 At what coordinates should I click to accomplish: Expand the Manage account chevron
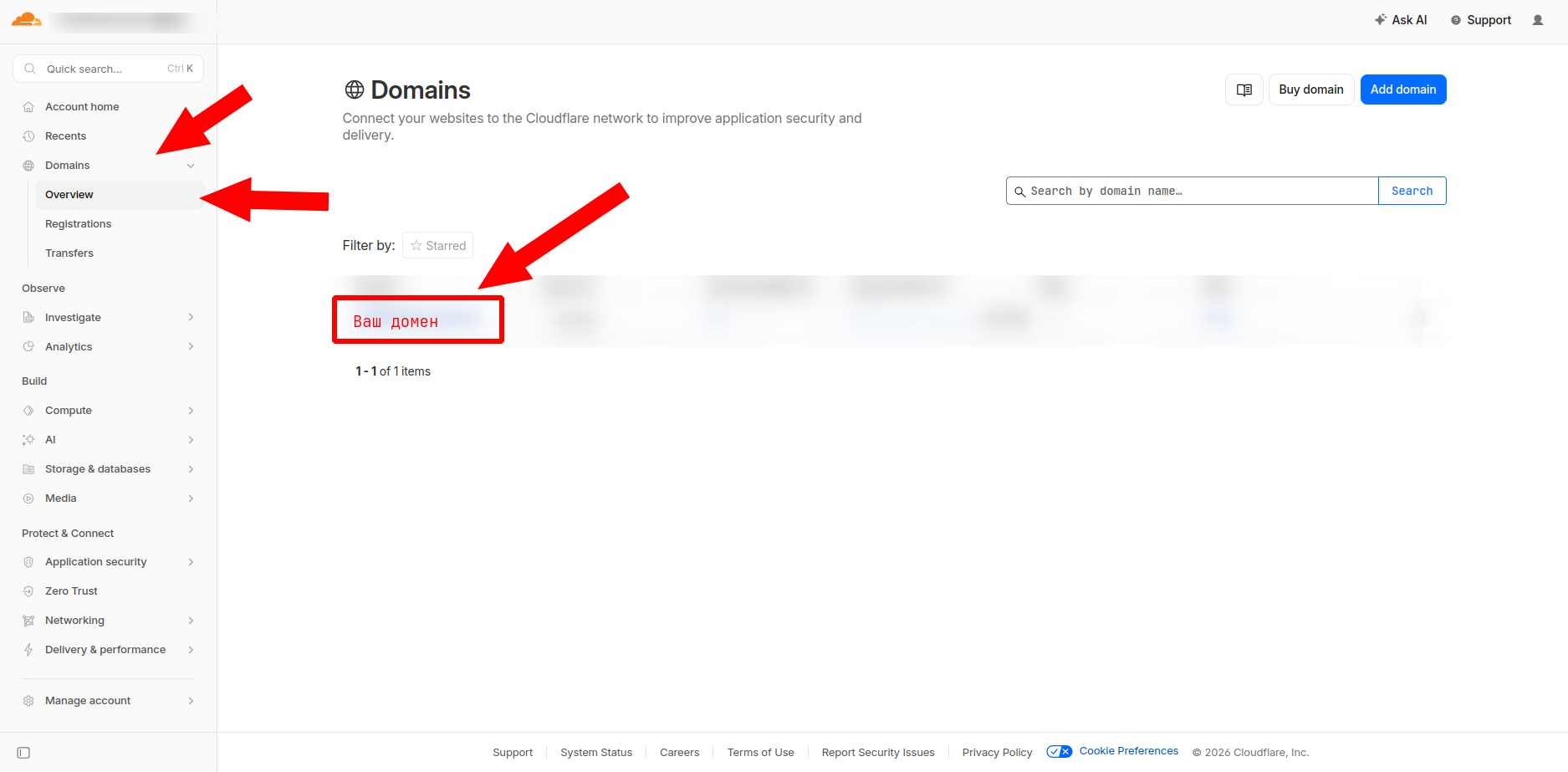[x=191, y=701]
